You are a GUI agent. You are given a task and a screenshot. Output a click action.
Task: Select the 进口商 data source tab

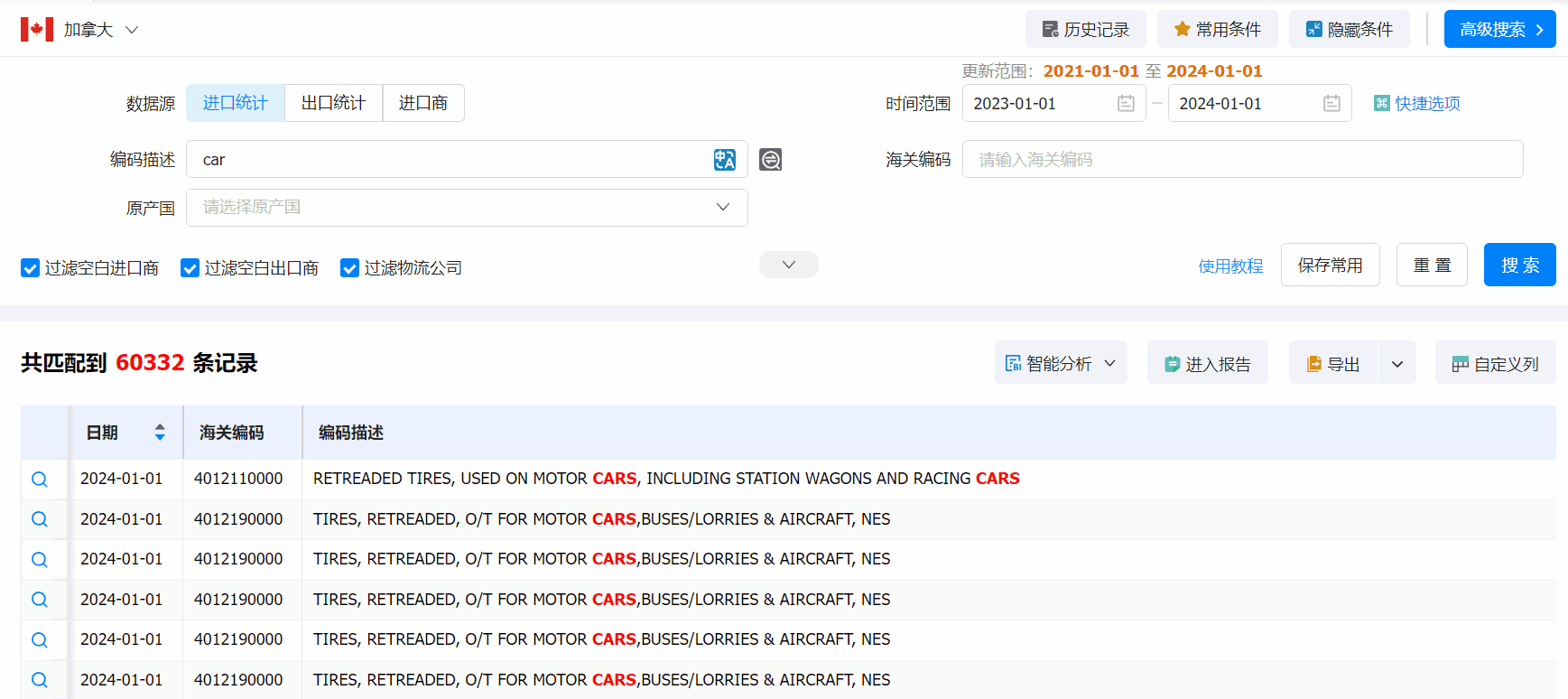(422, 103)
